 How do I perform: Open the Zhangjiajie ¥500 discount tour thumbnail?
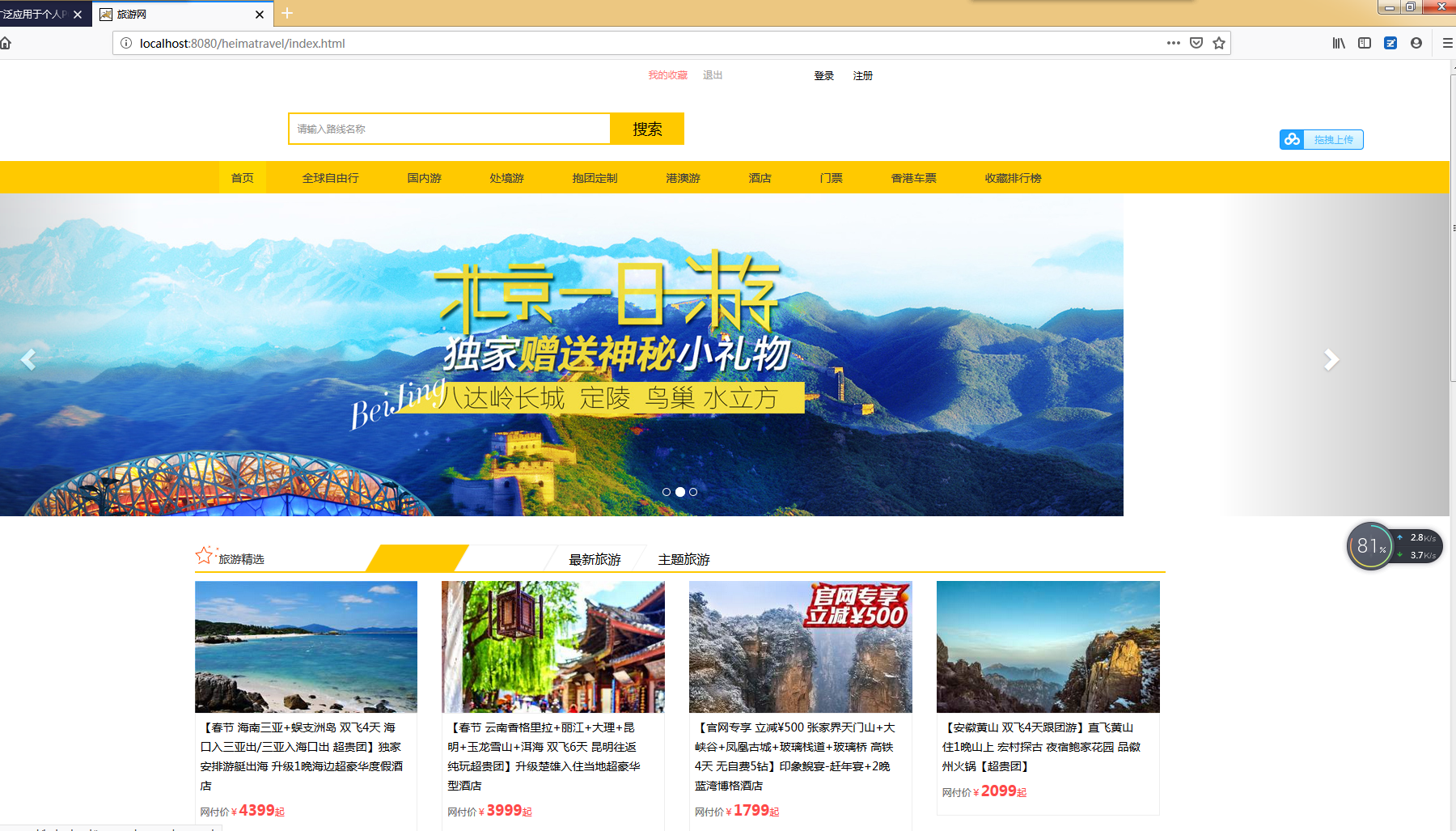coord(801,647)
